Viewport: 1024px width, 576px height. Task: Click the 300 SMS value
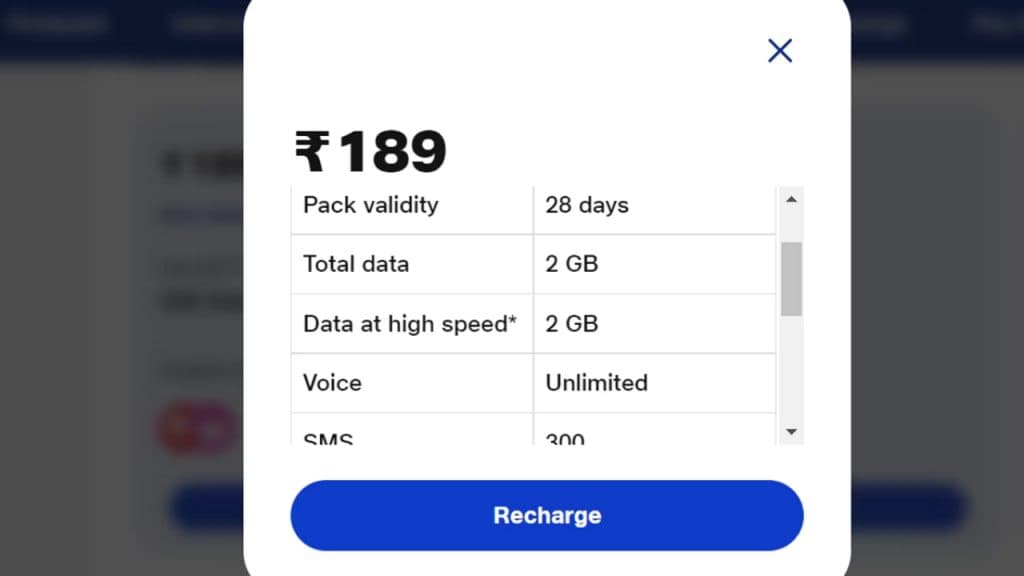[565, 438]
